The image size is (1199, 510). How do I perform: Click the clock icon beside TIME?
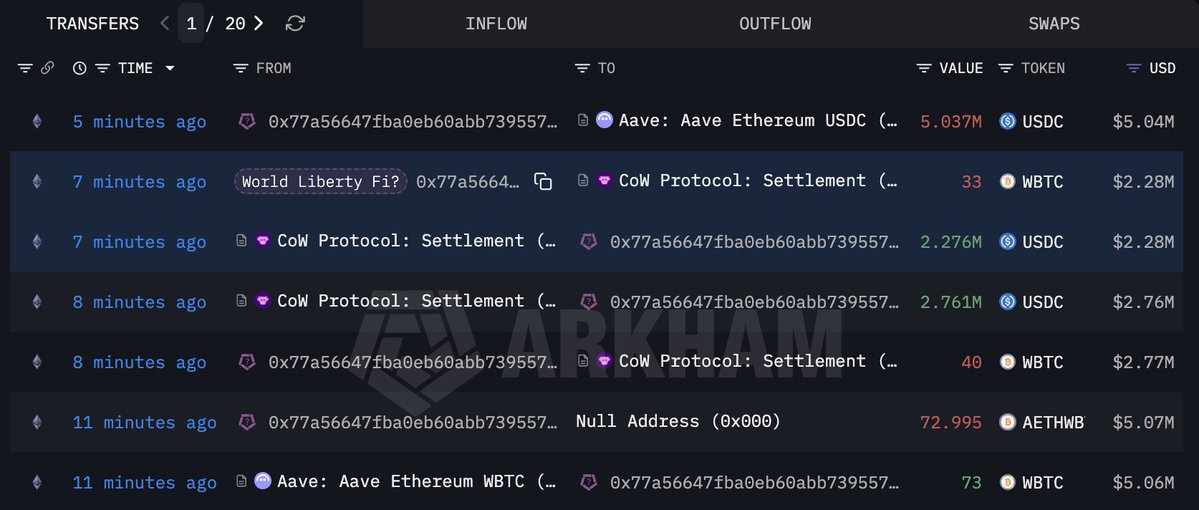point(80,68)
